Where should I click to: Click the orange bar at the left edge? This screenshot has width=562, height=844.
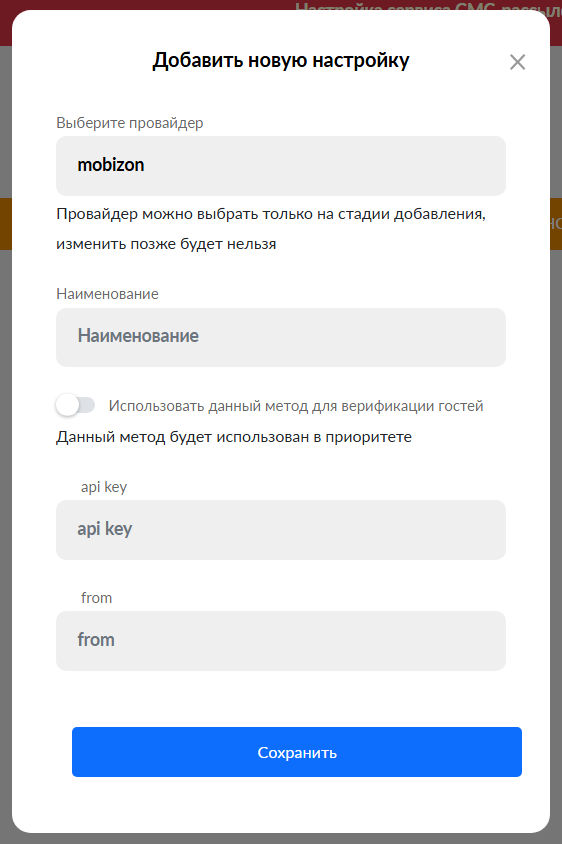5,224
